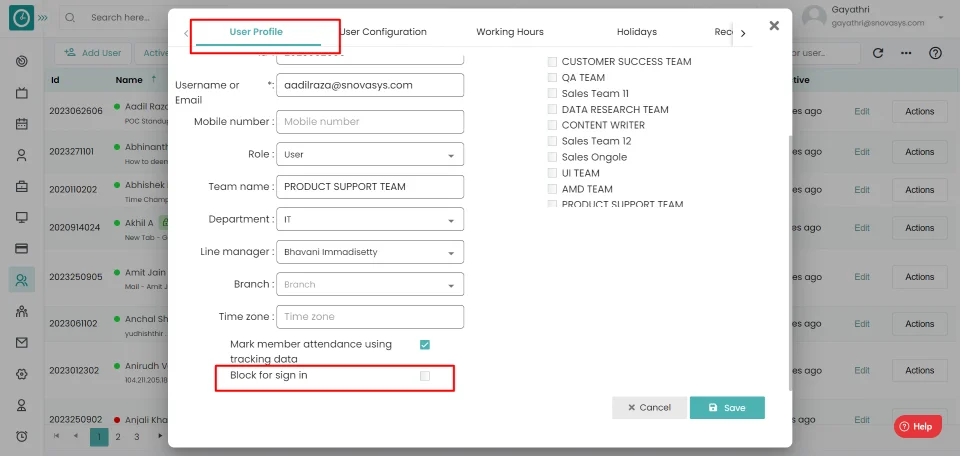Viewport: 960px width, 456px height.
Task: Click the question mark help icon
Action: (935, 53)
